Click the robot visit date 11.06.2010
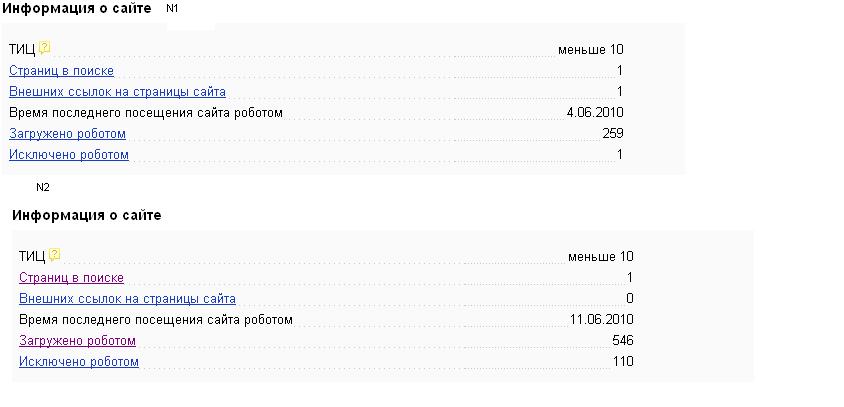Screen dimensions: 844x407 click(x=602, y=320)
